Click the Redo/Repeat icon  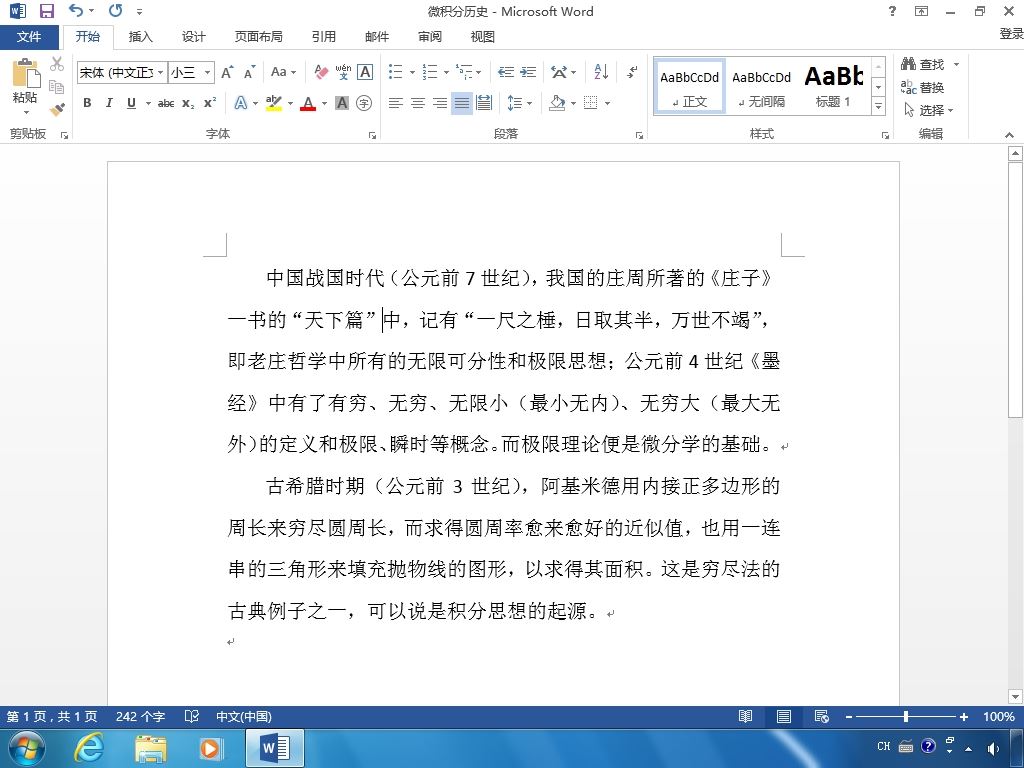click(x=116, y=10)
